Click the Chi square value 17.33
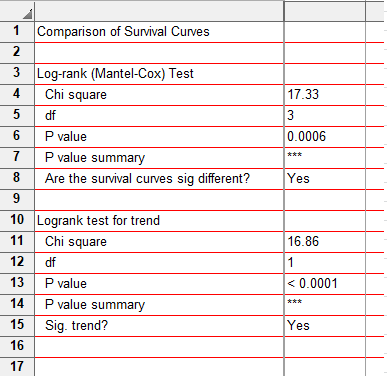The image size is (387, 376). (325, 95)
